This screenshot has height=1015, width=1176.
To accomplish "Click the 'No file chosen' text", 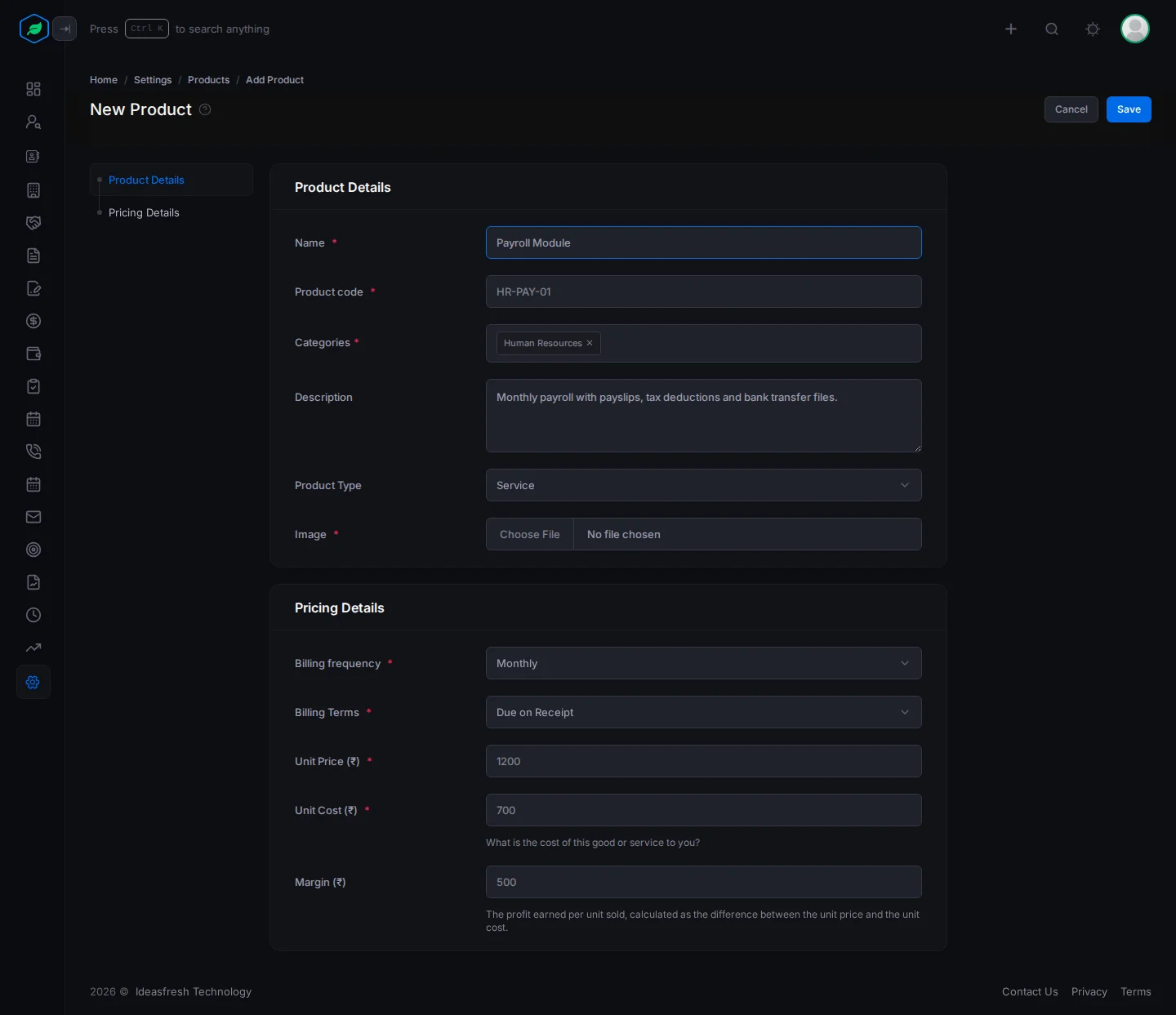I will tap(624, 534).
